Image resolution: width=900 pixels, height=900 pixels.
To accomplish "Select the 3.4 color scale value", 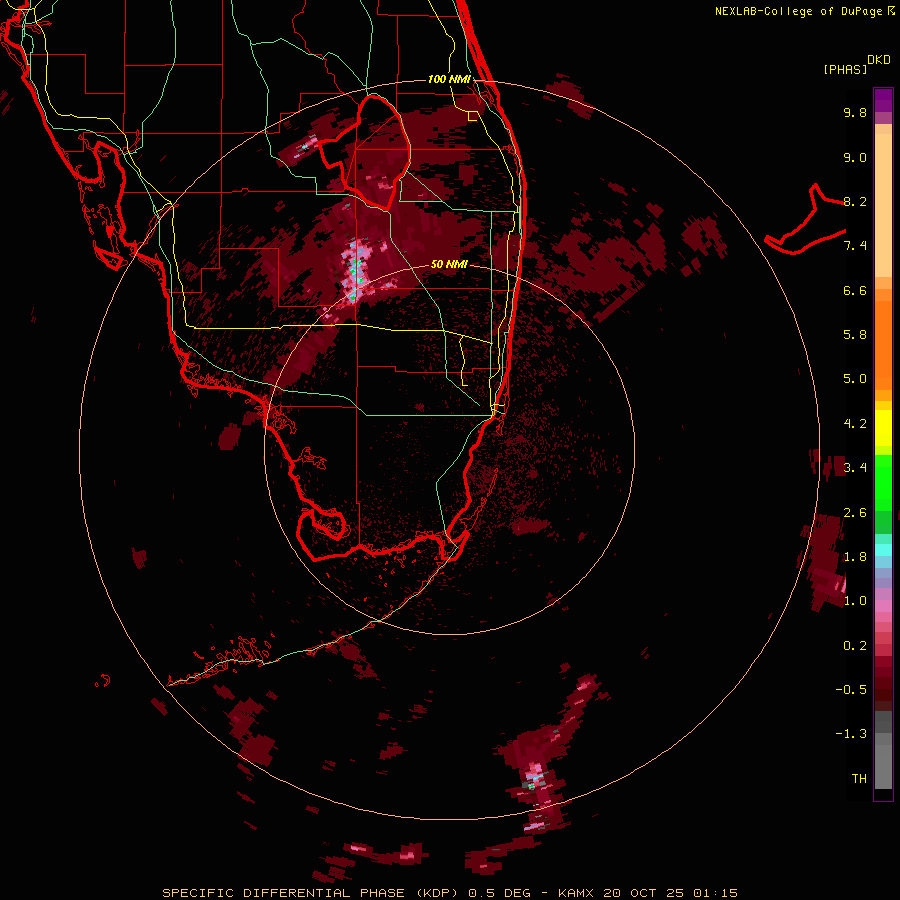I will 855,468.
